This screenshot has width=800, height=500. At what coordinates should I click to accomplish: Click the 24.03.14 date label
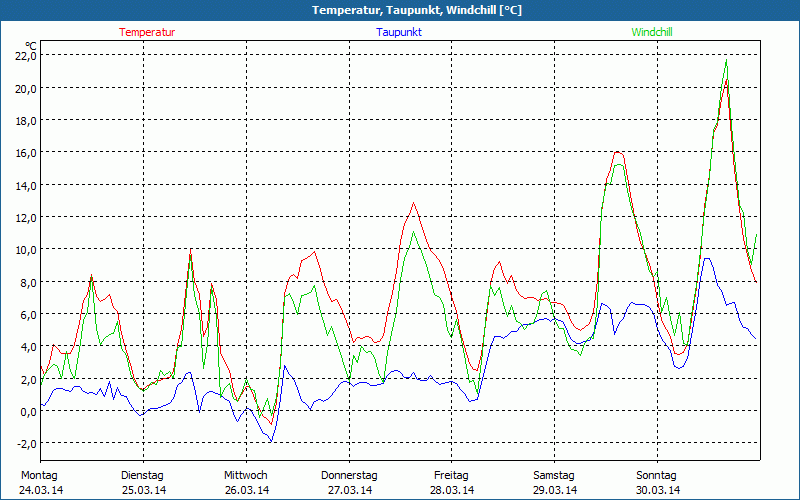pos(41,490)
